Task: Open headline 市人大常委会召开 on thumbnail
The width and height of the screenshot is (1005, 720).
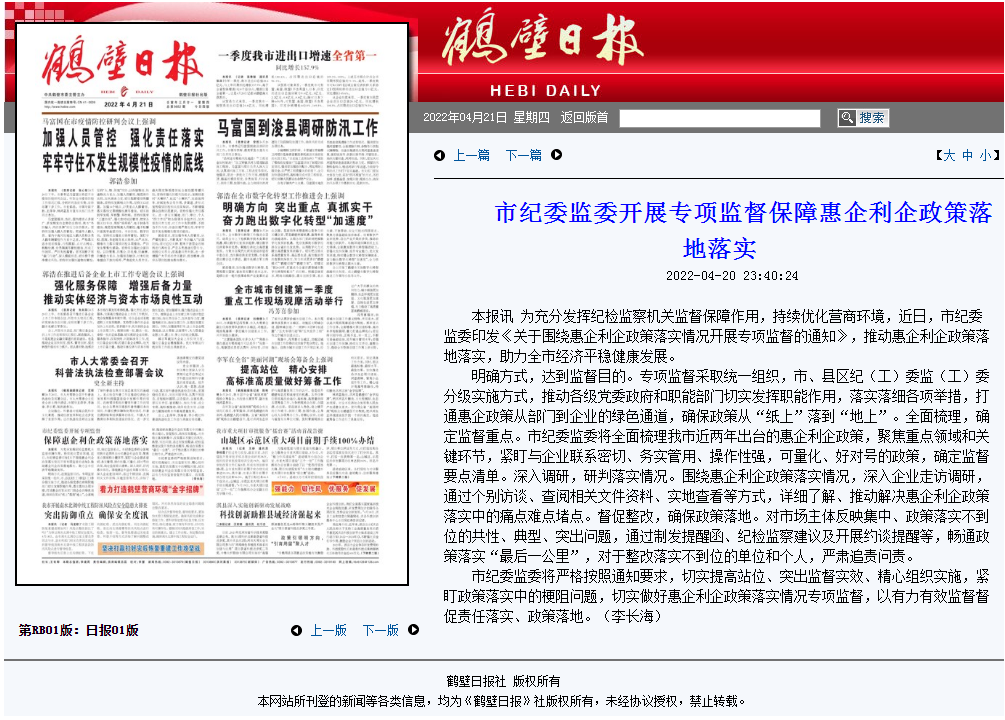Action: 109,361
